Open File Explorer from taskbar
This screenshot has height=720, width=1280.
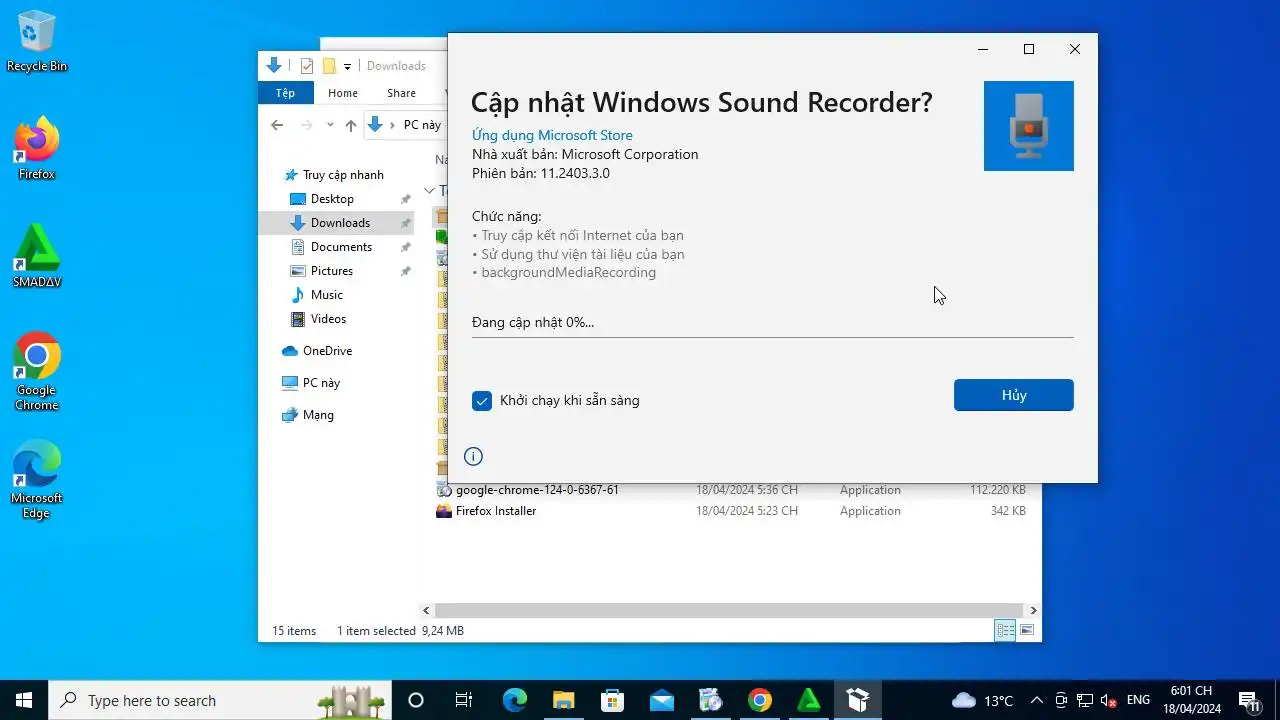coord(563,700)
